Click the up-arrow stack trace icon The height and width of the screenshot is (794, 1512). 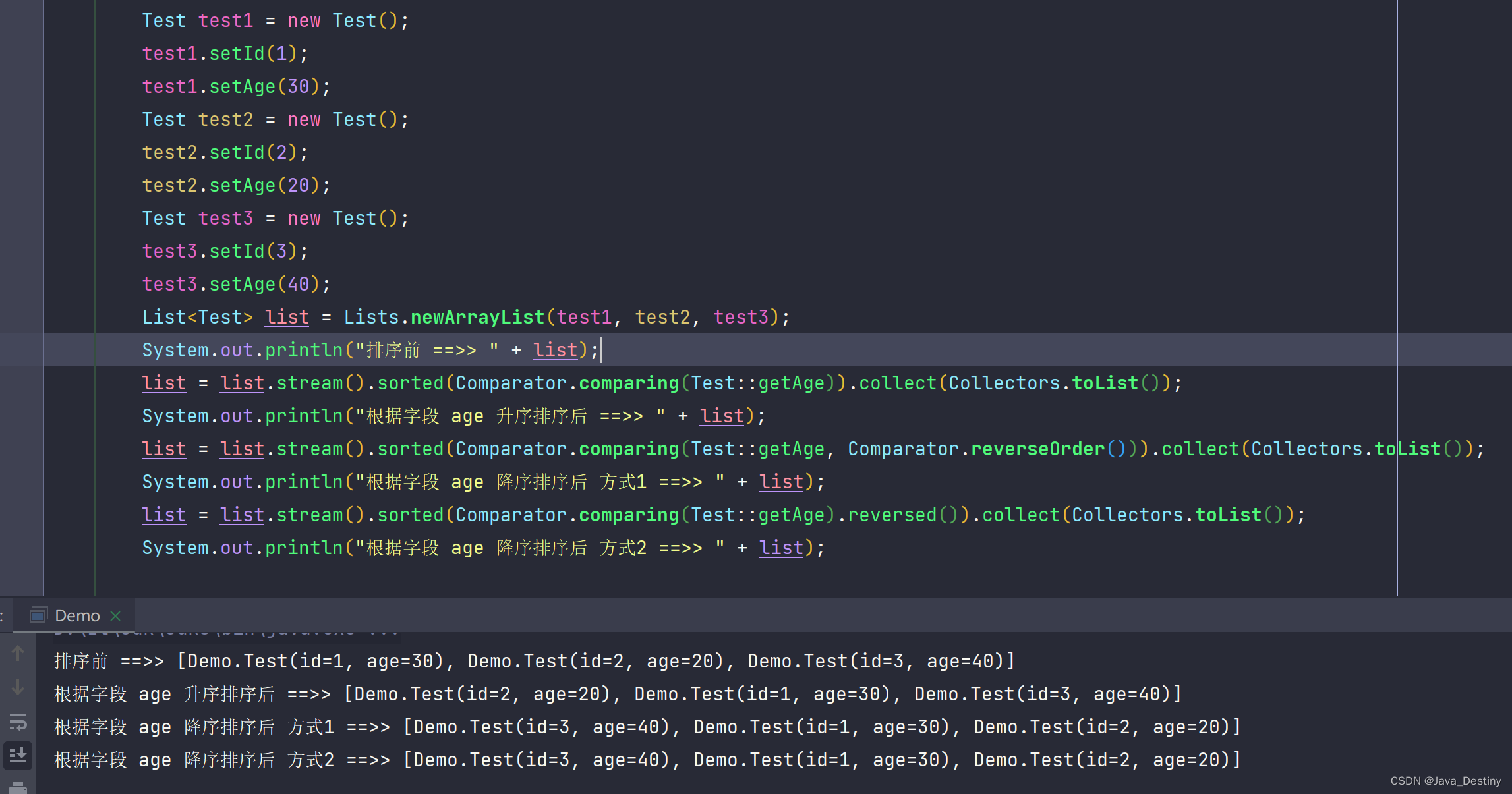pos(18,653)
